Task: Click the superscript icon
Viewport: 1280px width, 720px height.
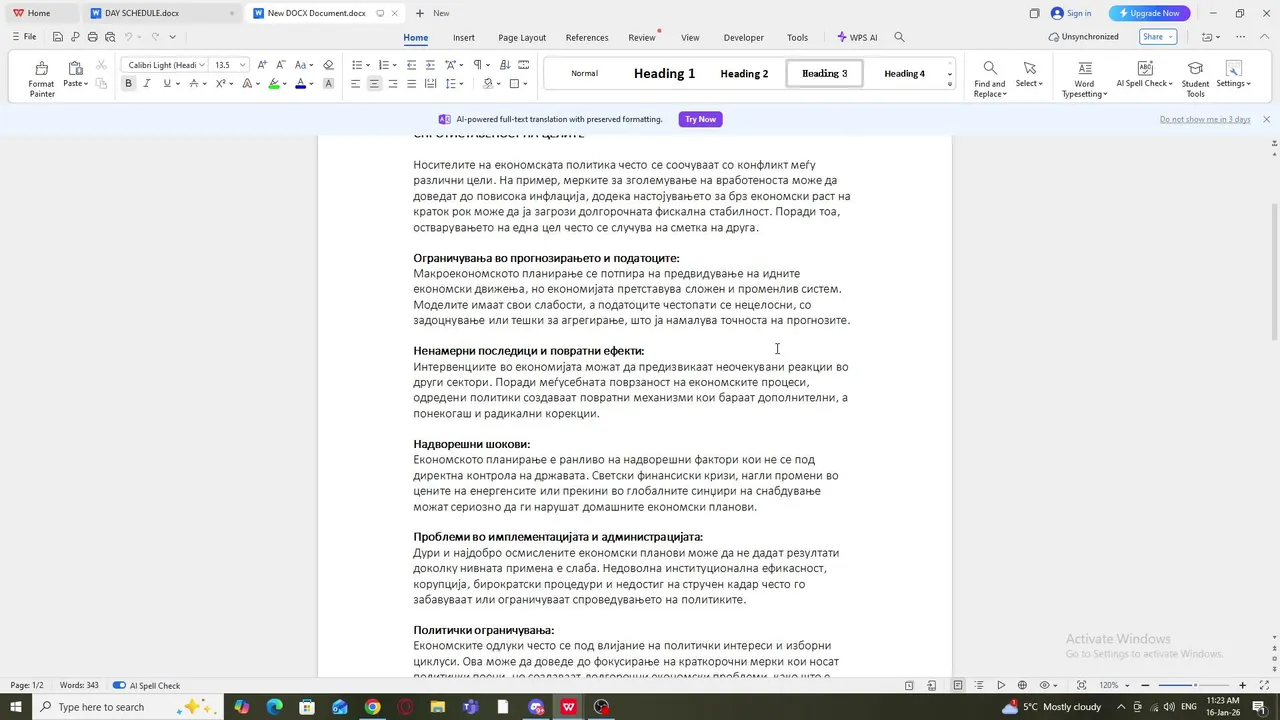Action: tap(221, 84)
